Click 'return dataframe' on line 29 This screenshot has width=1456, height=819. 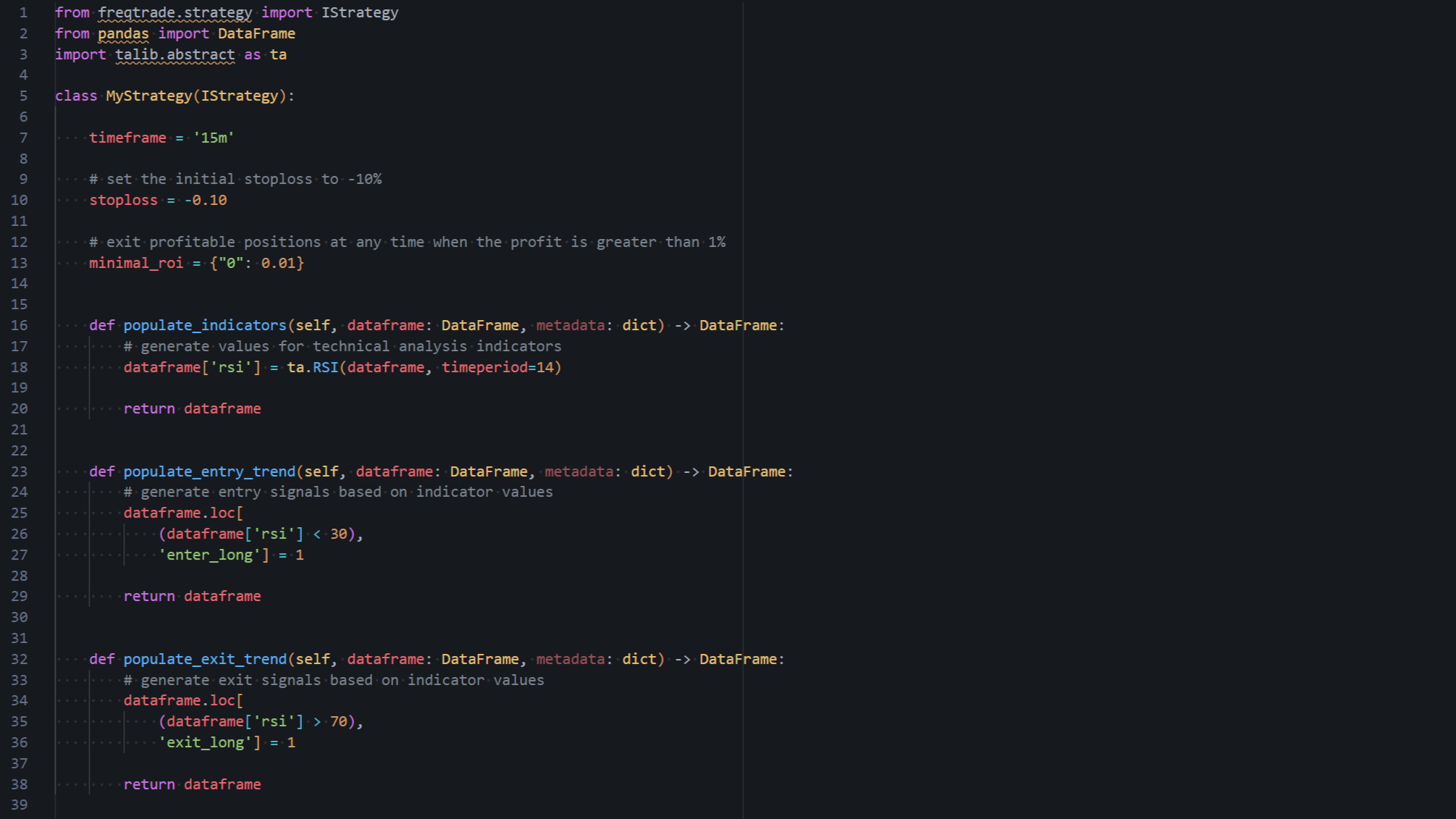pos(192,596)
